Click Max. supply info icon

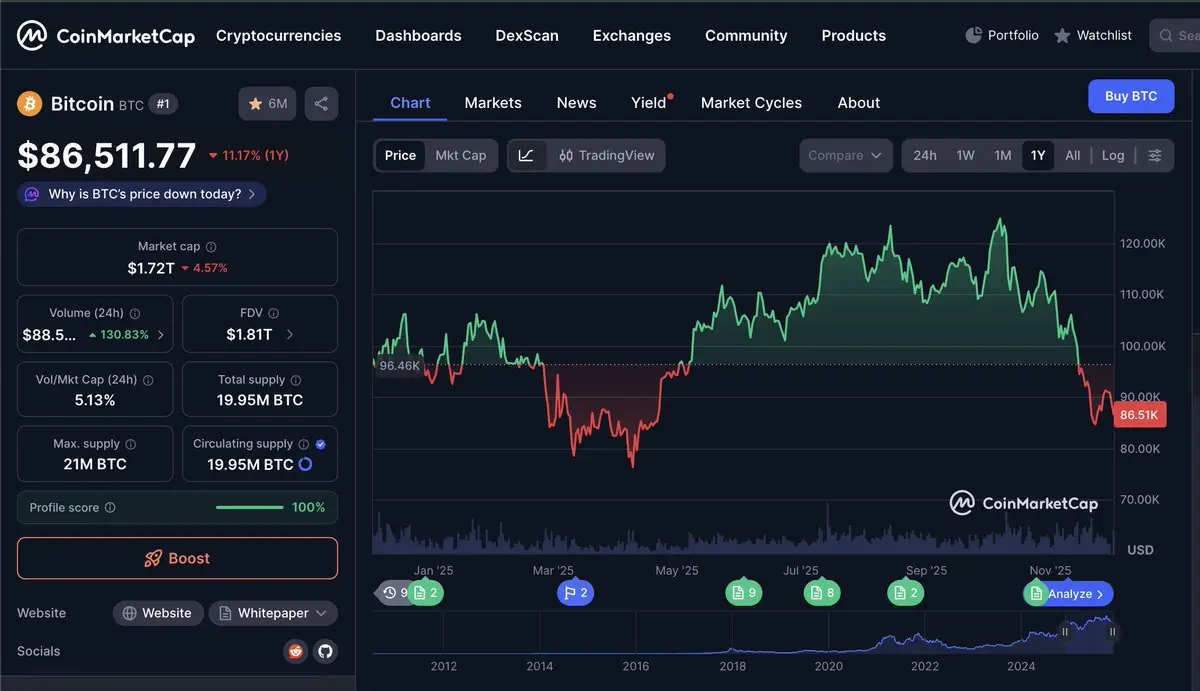130,444
